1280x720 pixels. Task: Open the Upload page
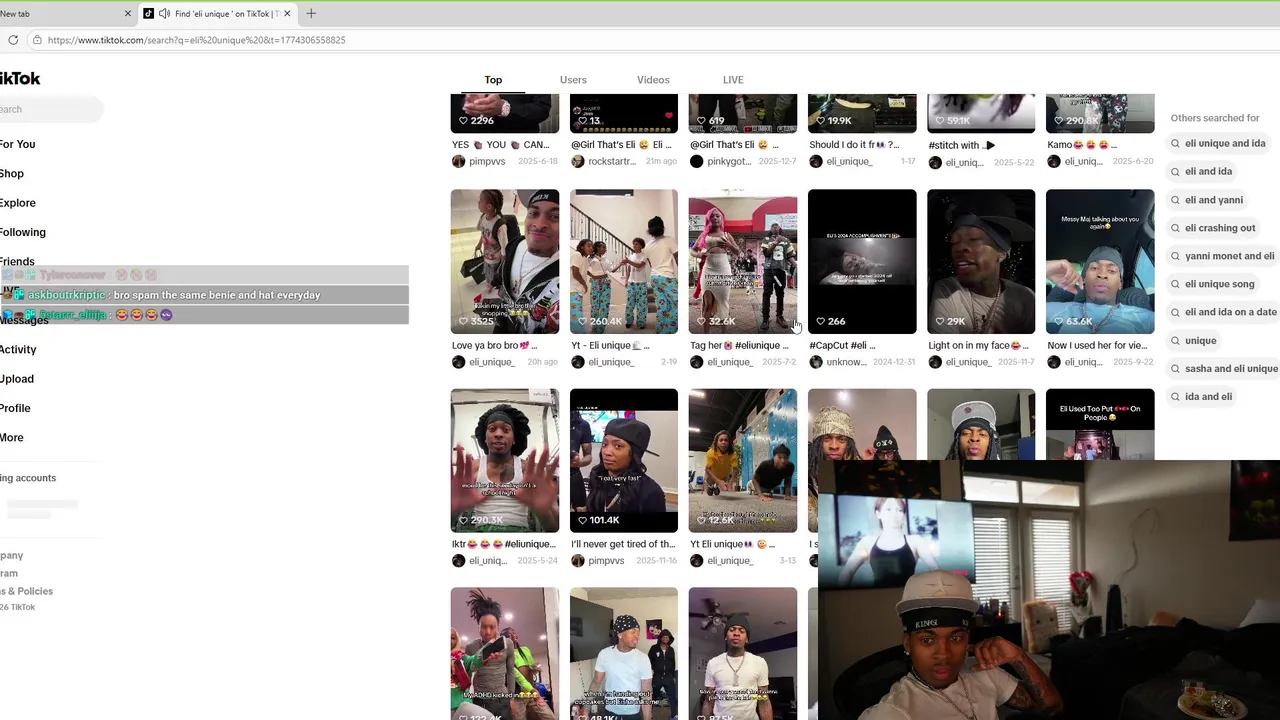[17, 379]
